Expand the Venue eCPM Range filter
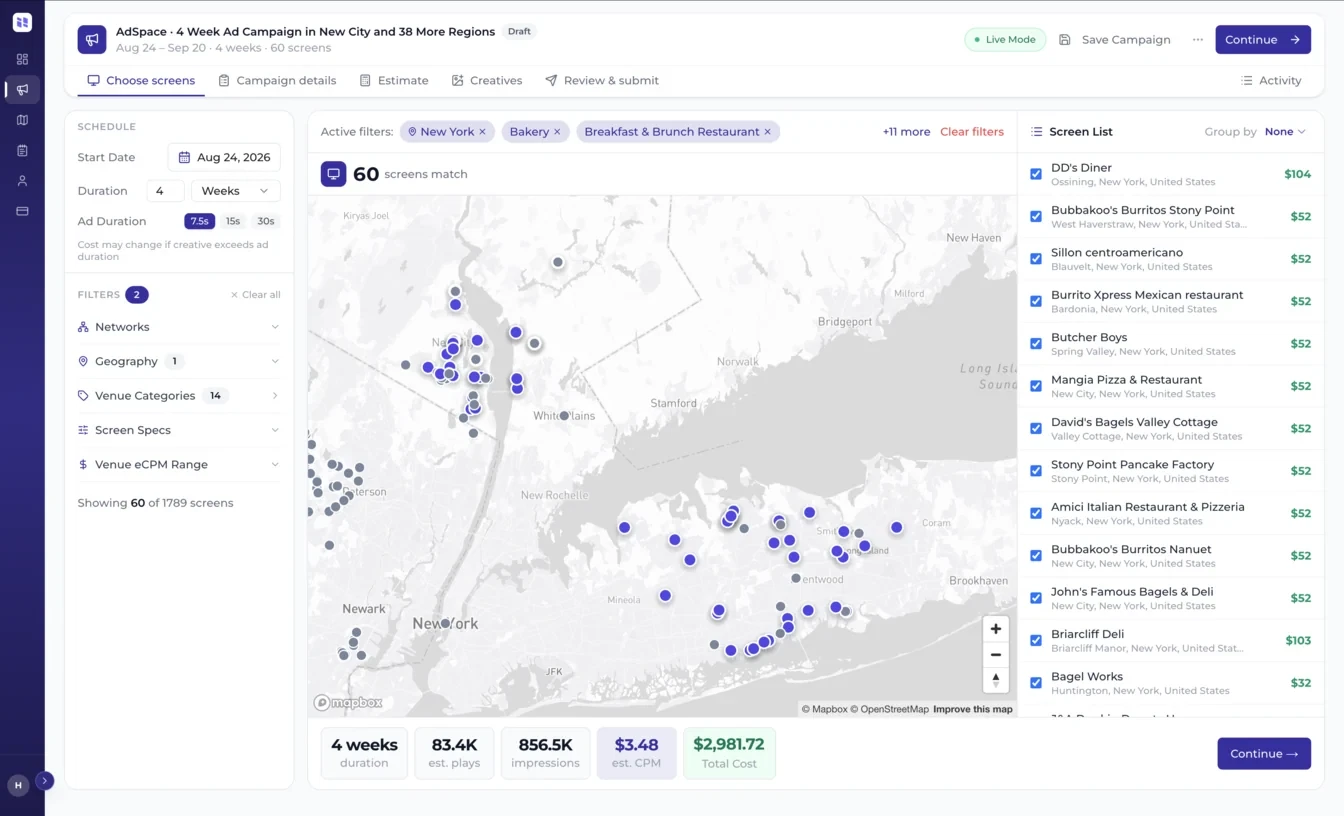1344x816 pixels. tap(179, 464)
